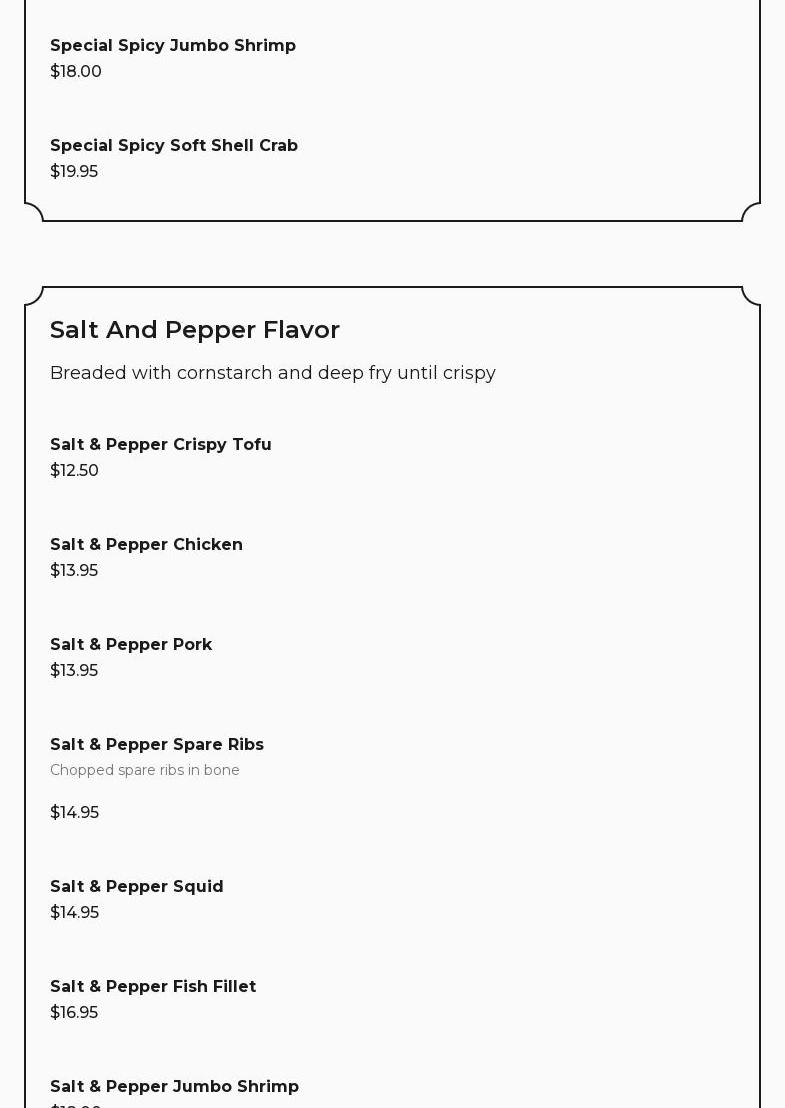Viewport: 785px width, 1108px height.
Task: Choose Salt & Pepper Squid
Action: (x=137, y=887)
